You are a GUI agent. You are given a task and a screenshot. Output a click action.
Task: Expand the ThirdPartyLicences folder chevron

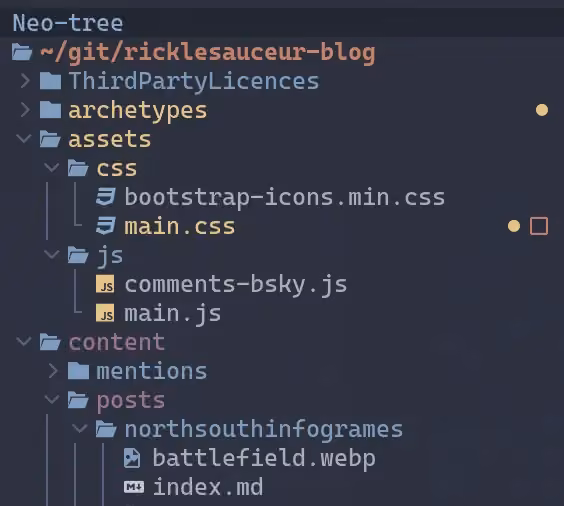24,81
